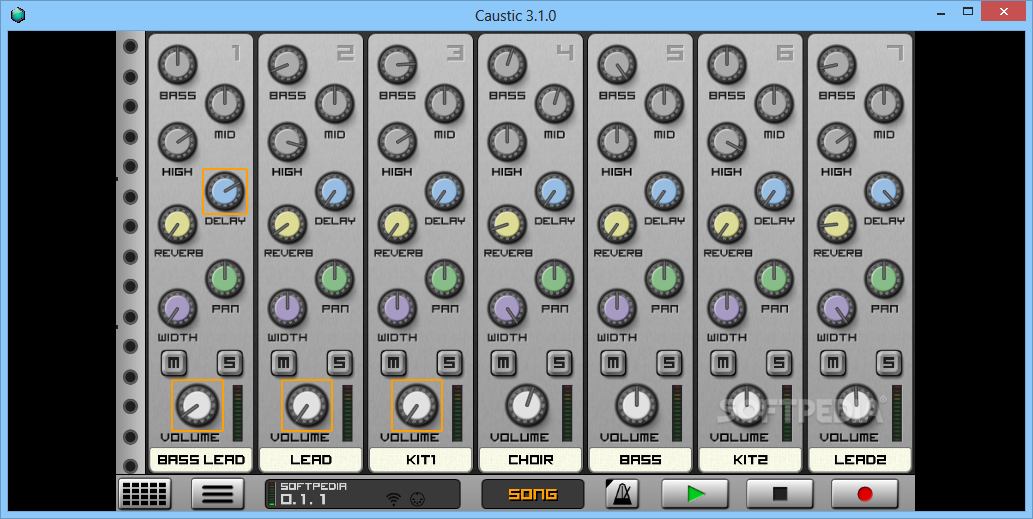Click channel 1 purple Width knob
The height and width of the screenshot is (519, 1033).
pyautogui.click(x=178, y=308)
